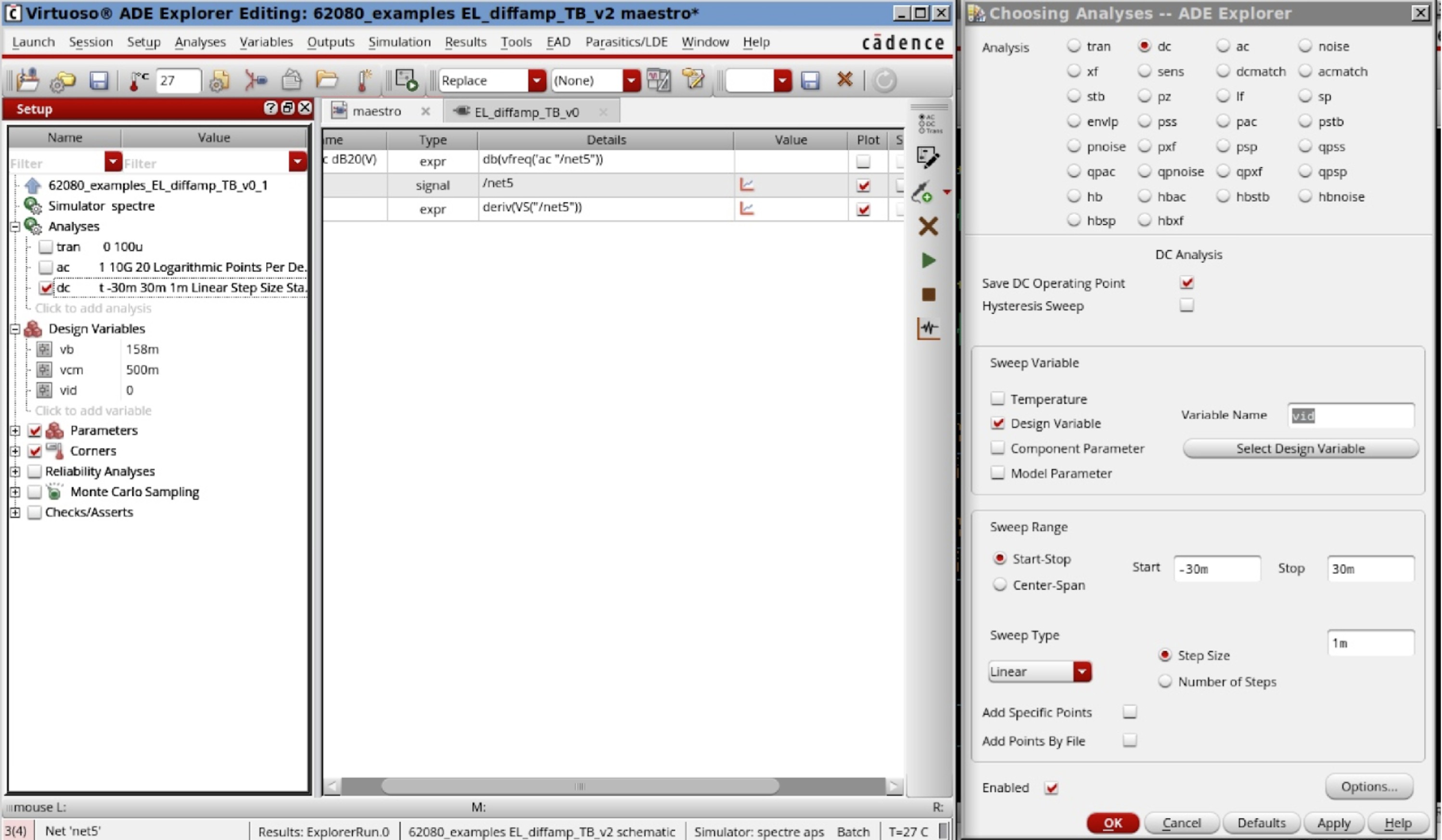1442x840 pixels.
Task: Click the Options... button
Action: 1369,787
